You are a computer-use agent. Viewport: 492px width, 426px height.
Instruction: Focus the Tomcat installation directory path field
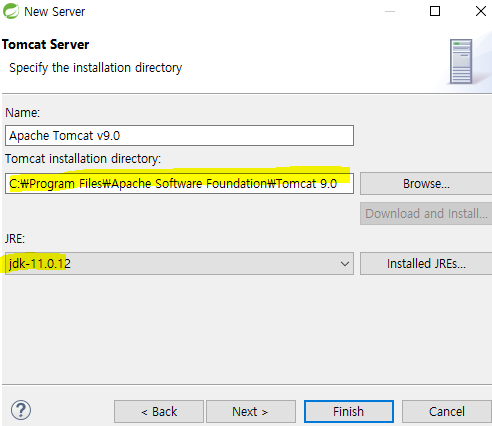[179, 183]
